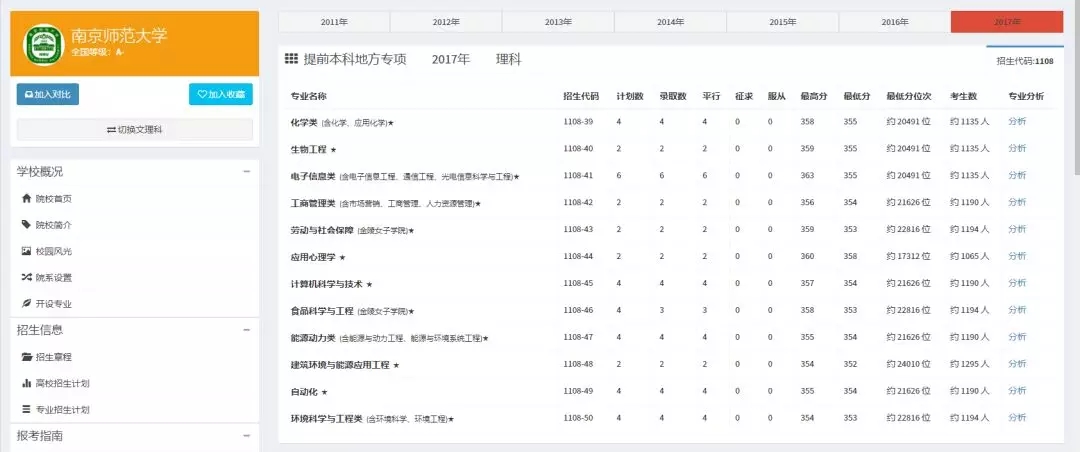The width and height of the screenshot is (1080, 452).
Task: Click 分析 for 工商管理类
Action: 1017,203
